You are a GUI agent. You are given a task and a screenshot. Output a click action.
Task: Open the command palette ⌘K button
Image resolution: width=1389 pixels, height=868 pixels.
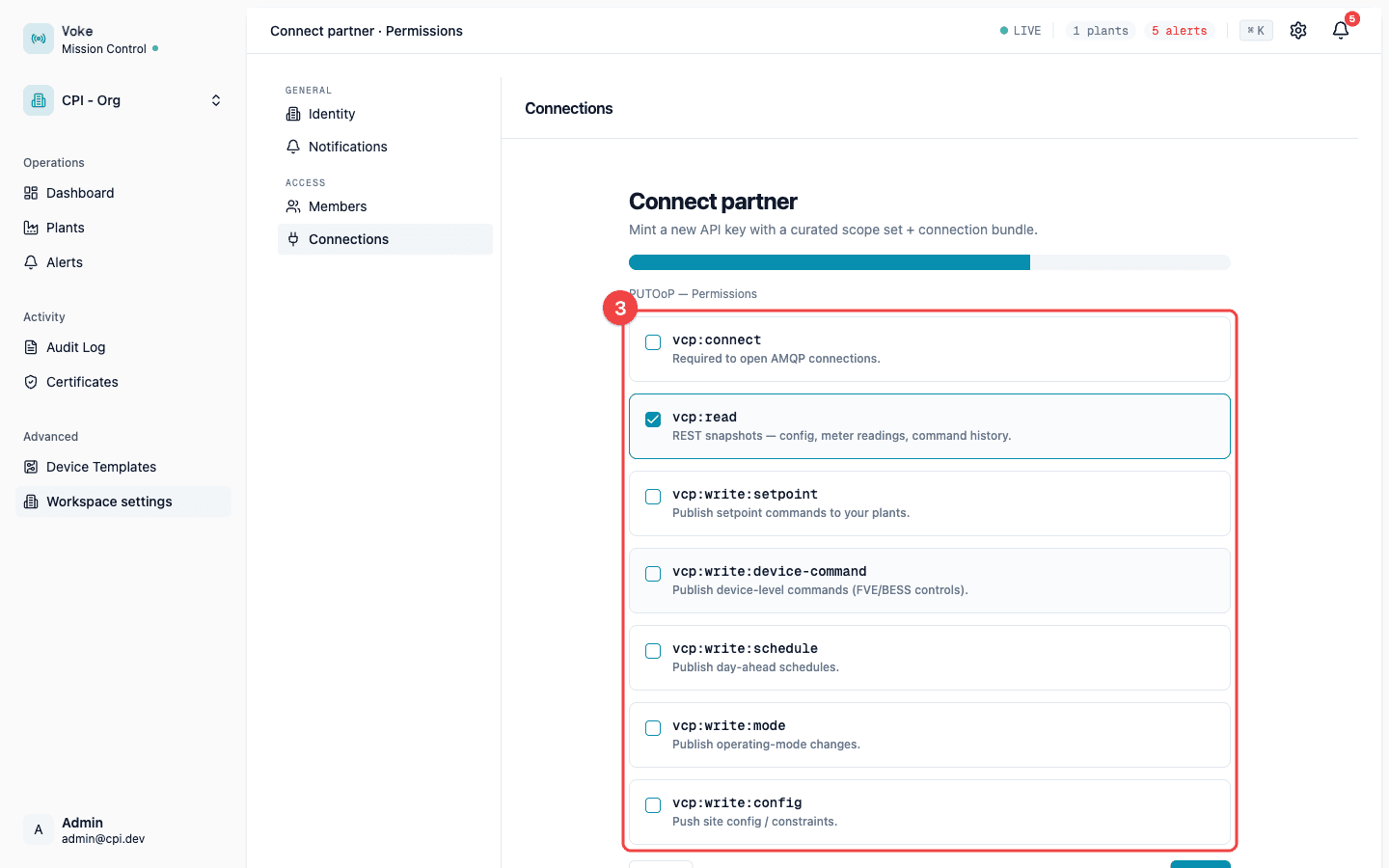click(1256, 31)
